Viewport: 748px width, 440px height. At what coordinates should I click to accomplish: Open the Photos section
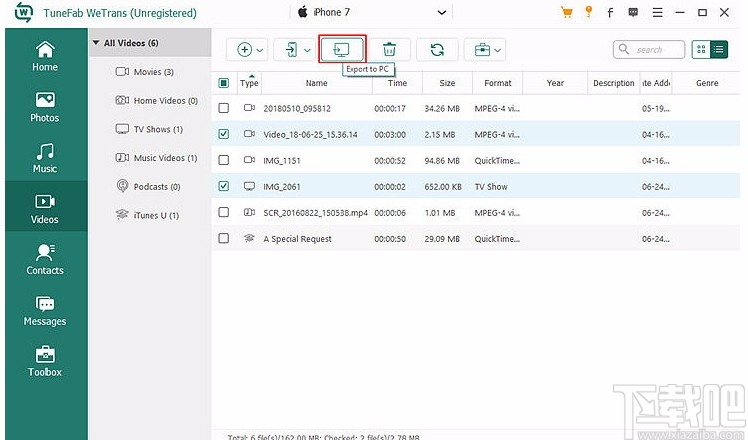coord(45,107)
